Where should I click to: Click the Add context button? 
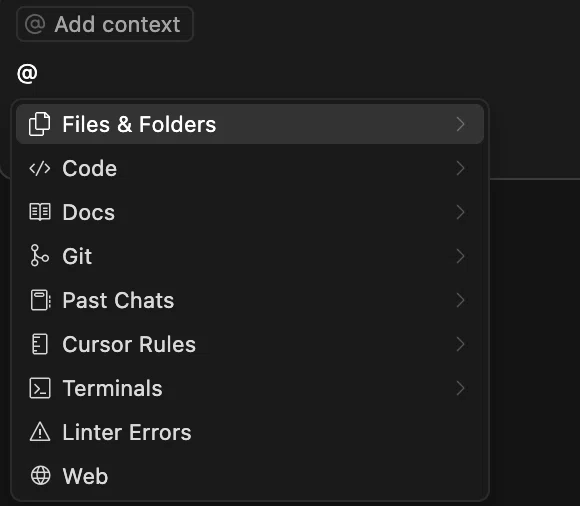(105, 24)
